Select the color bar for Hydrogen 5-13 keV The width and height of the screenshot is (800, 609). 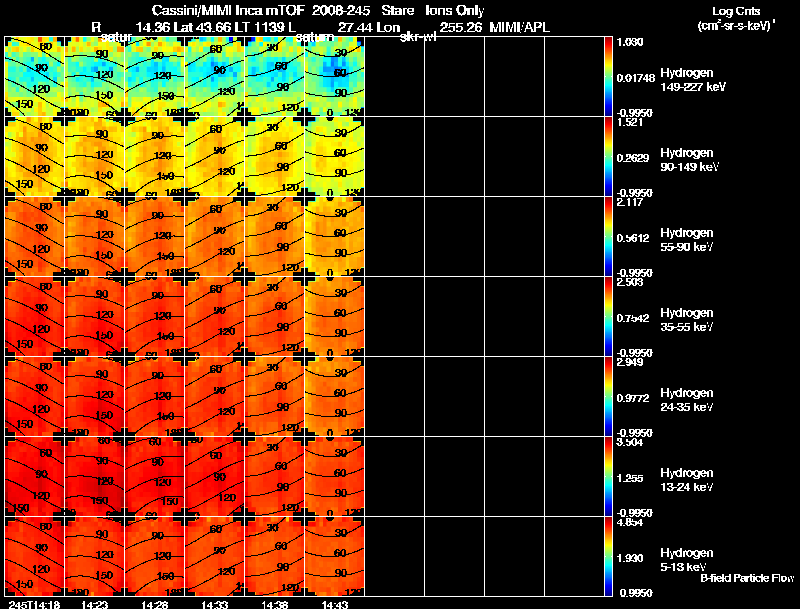608,556
